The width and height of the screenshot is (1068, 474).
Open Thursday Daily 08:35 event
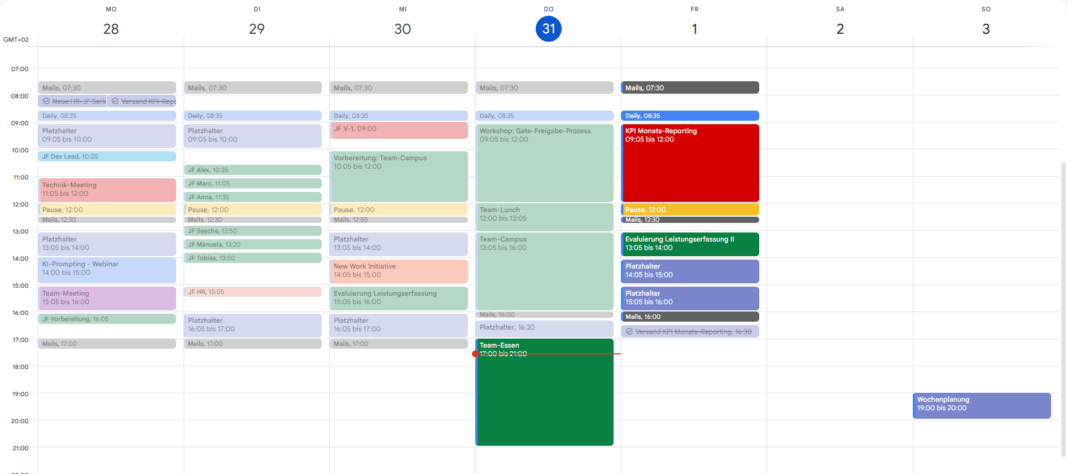pos(544,116)
